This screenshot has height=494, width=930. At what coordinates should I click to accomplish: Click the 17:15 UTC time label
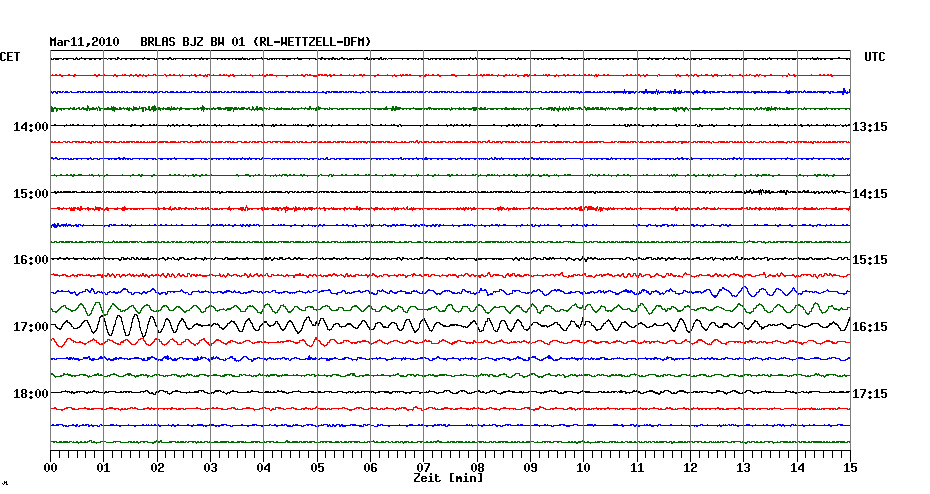pos(869,394)
